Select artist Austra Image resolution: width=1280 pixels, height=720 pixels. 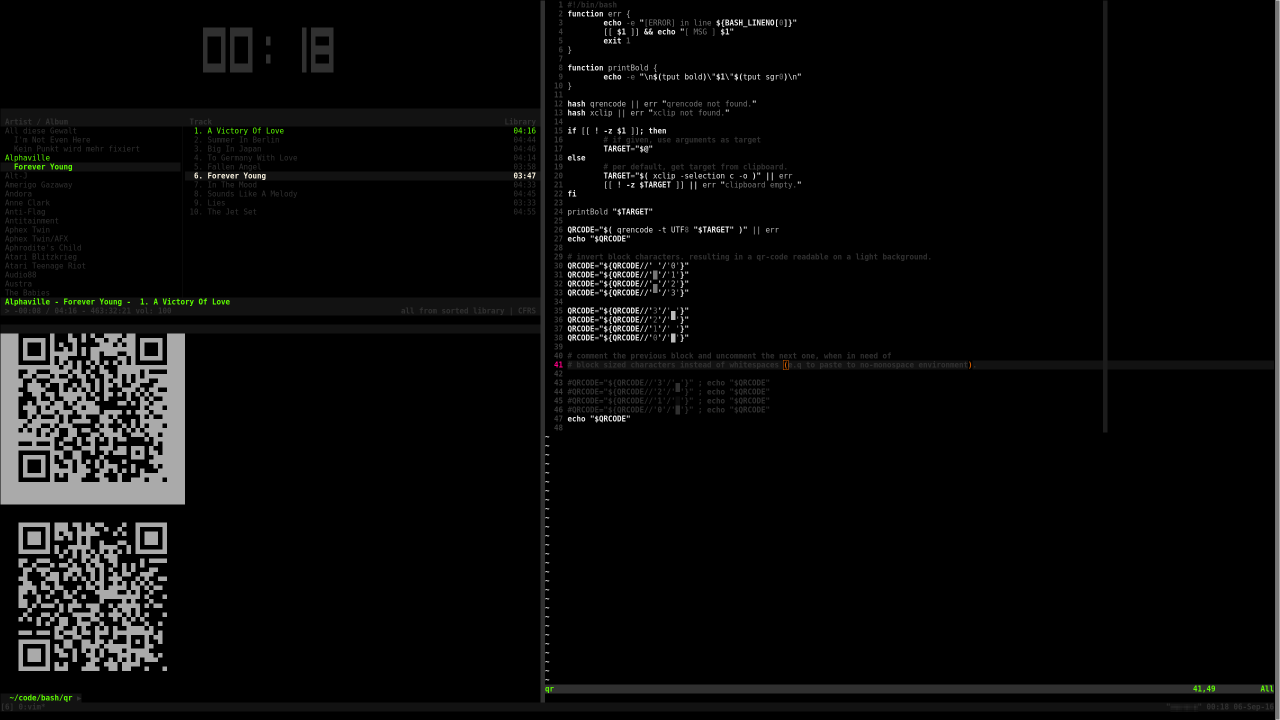pos(18,284)
